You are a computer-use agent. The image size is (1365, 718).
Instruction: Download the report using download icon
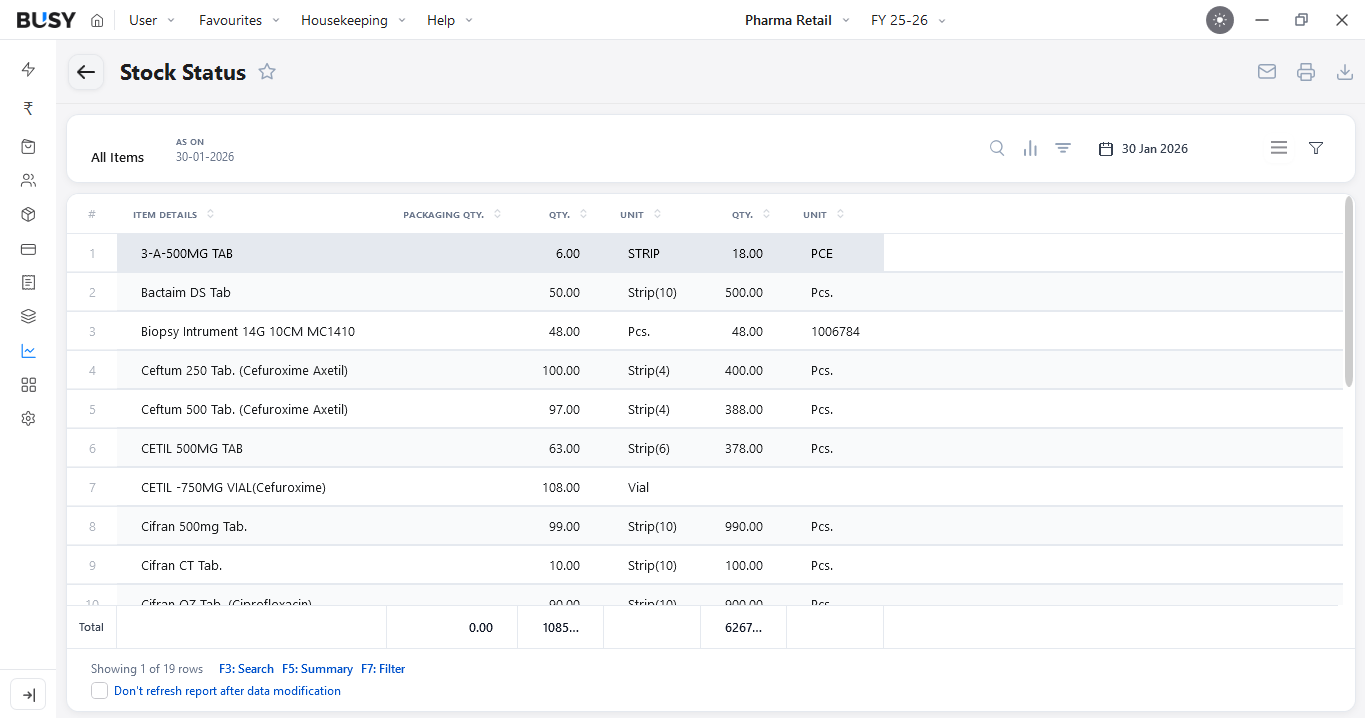point(1345,72)
